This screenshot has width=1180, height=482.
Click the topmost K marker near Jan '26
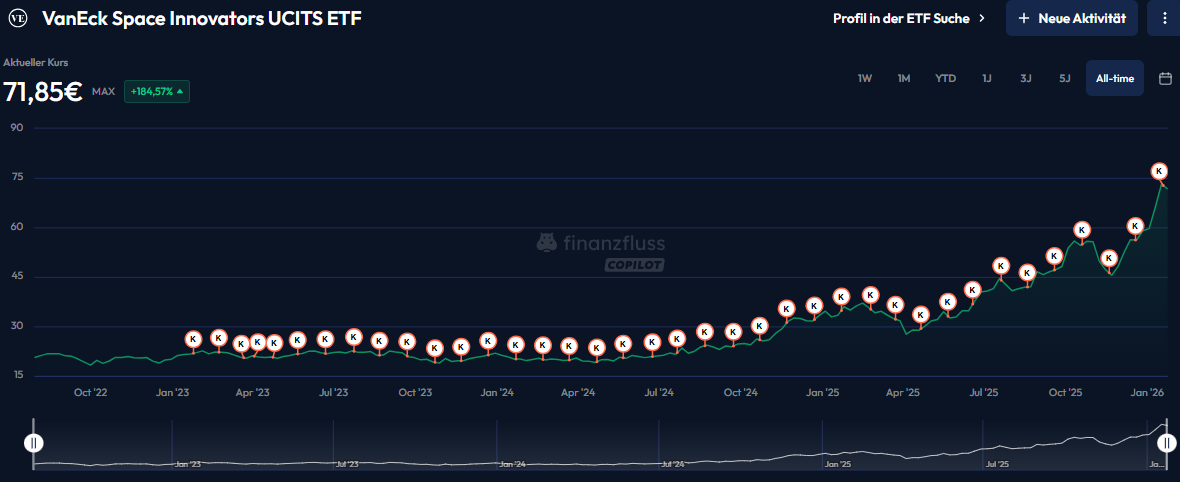(x=1159, y=171)
